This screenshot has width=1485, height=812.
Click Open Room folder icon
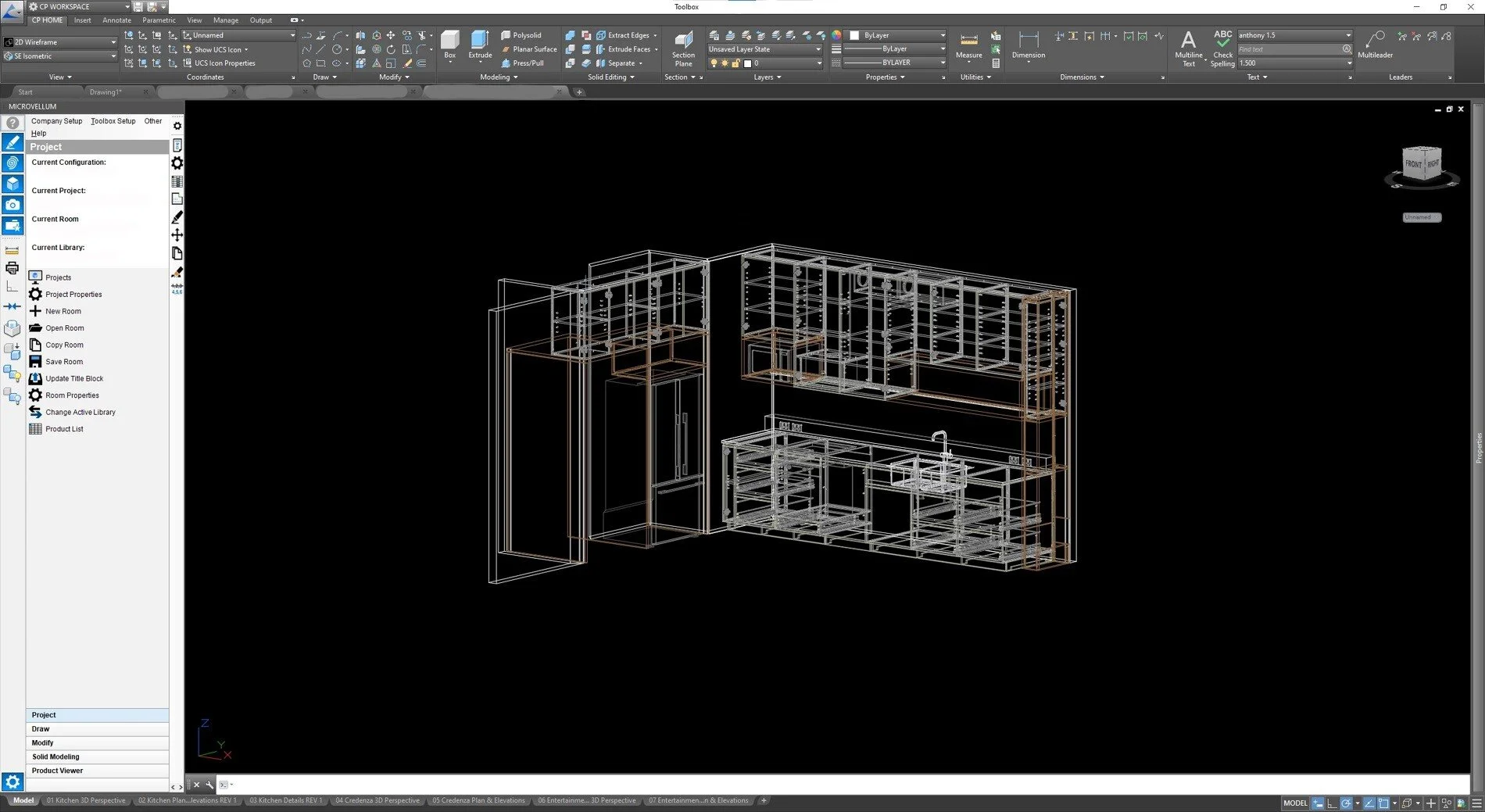tap(35, 328)
